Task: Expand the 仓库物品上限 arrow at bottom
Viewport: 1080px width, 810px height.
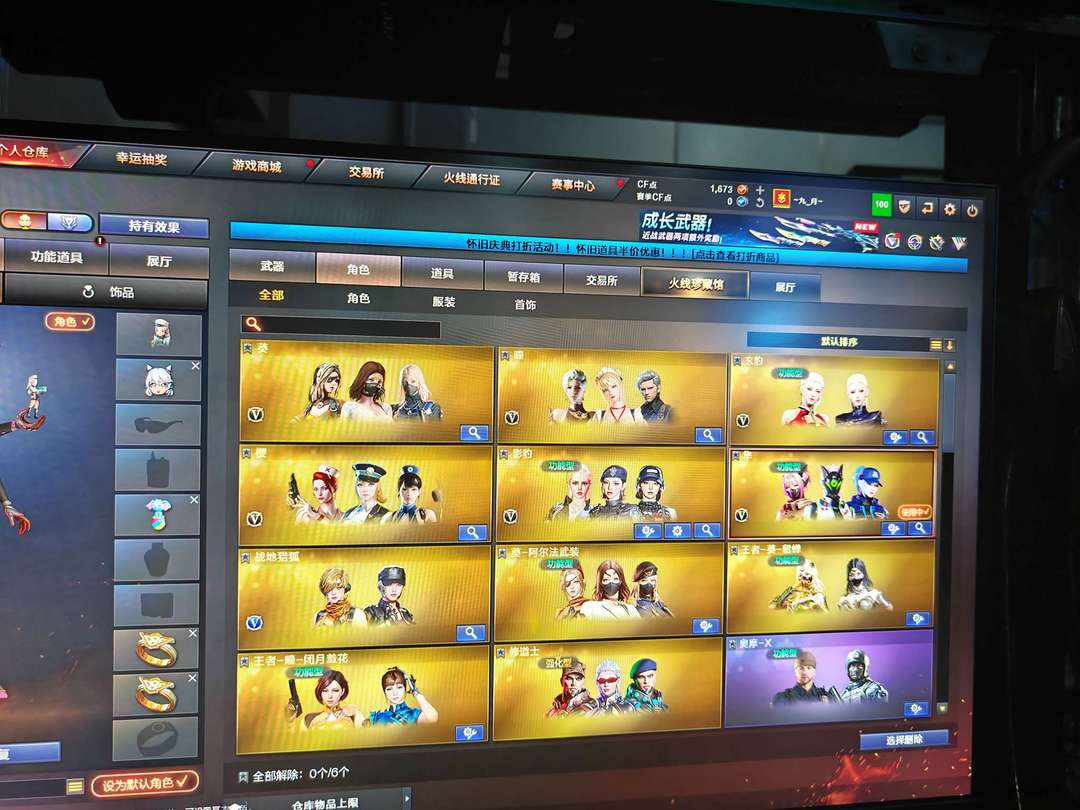Action: click(x=406, y=798)
